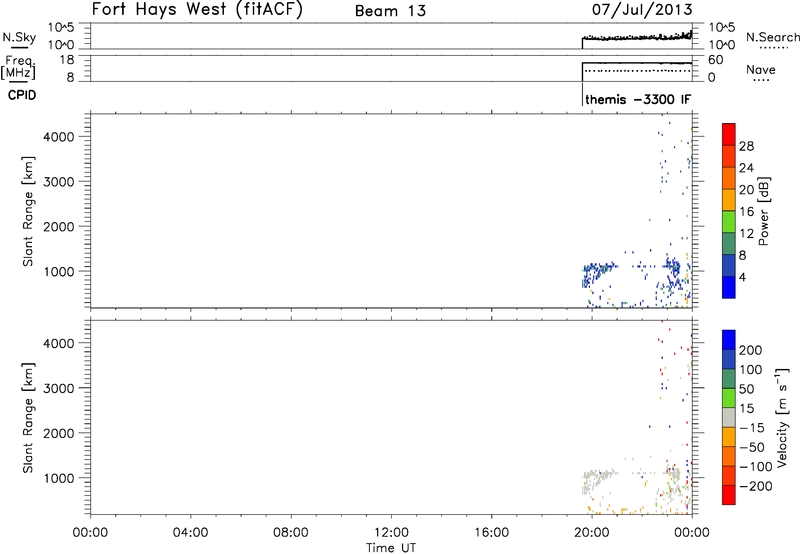This screenshot has height=554, width=800.
Task: Click the '20:00' time axis tick label
Action: [591, 533]
